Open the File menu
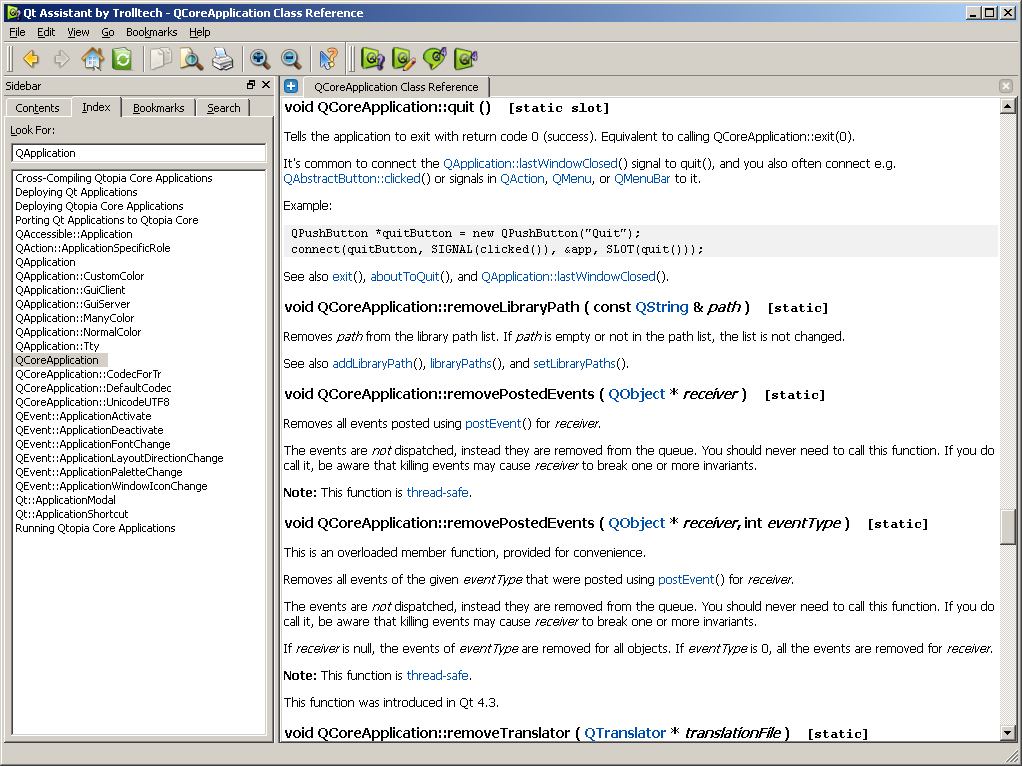Screen dimensions: 1022x766 (17, 32)
